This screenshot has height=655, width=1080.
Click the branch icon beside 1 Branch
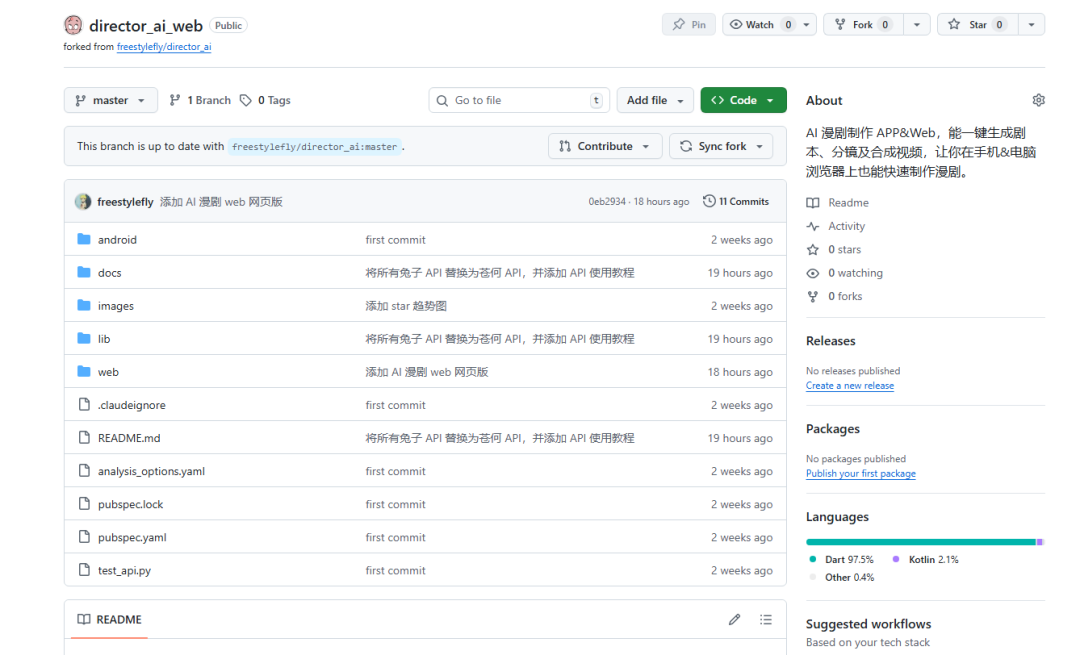(175, 100)
